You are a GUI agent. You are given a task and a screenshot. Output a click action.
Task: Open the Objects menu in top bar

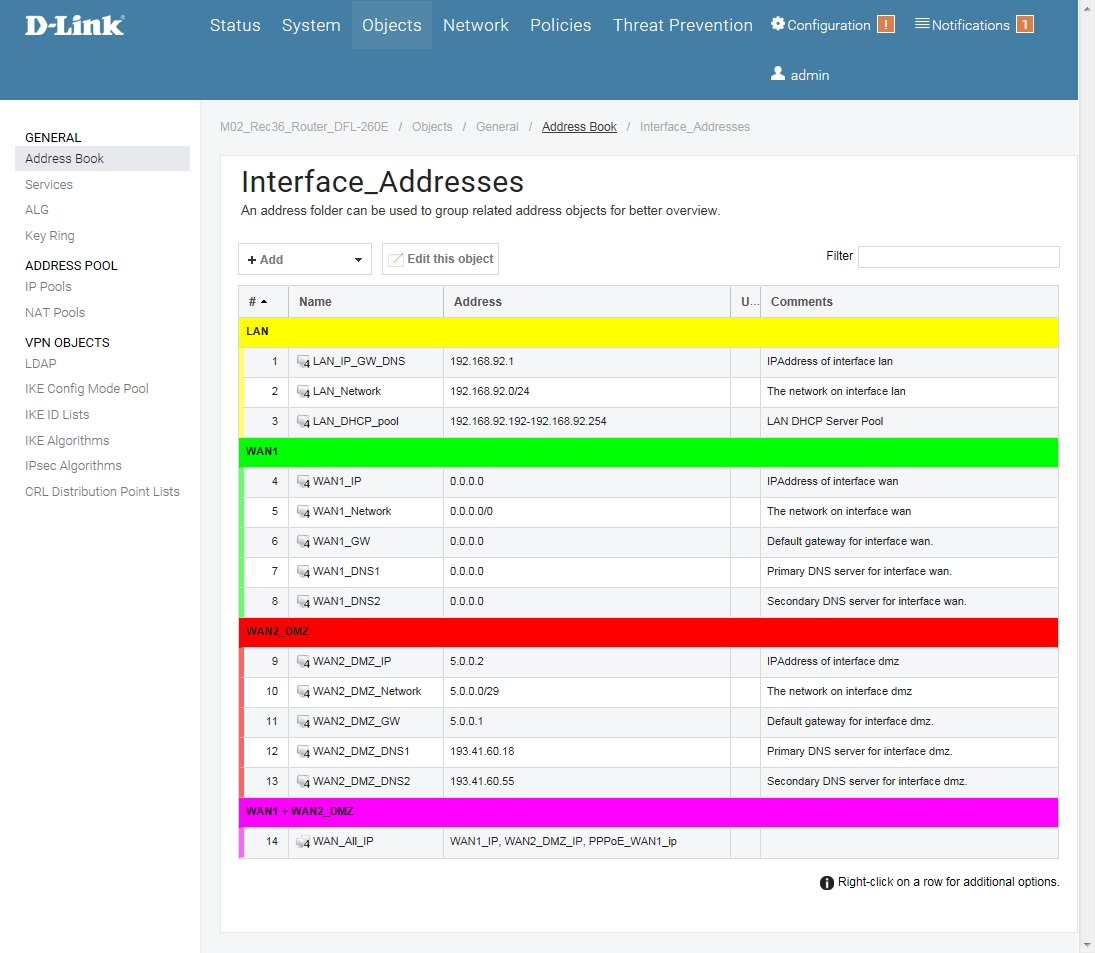point(391,25)
